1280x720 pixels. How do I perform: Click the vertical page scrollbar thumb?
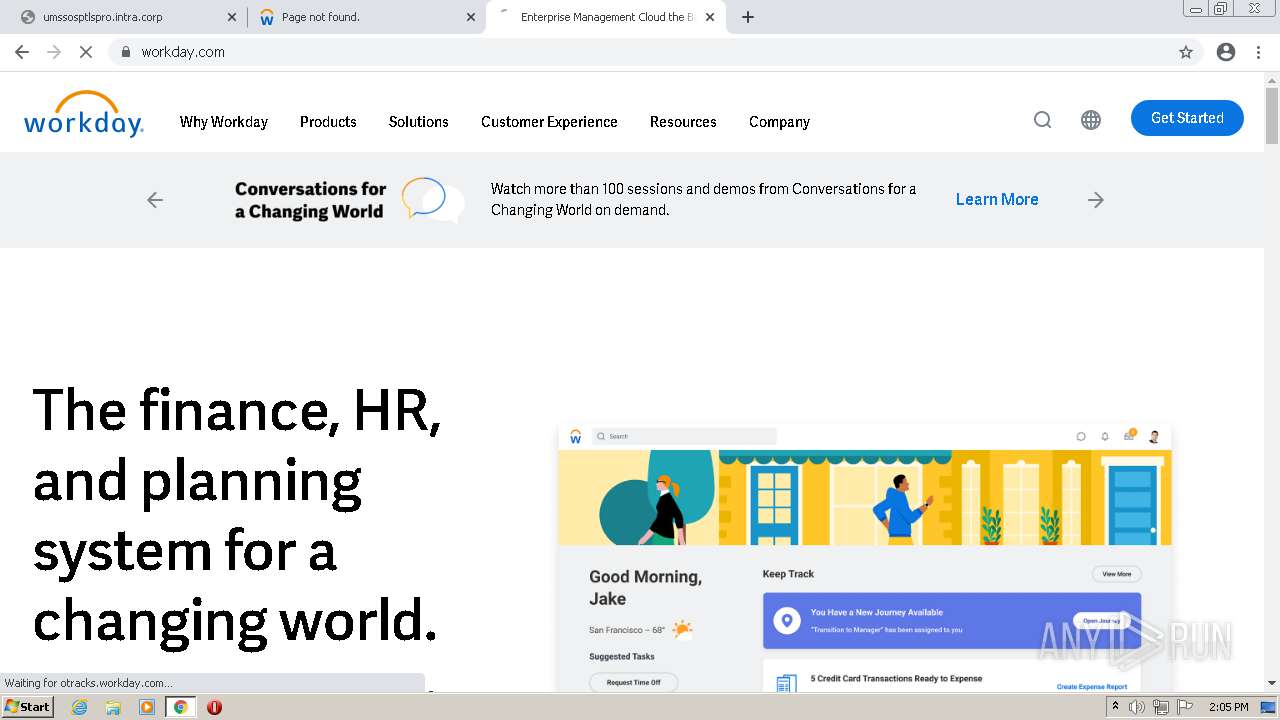pyautogui.click(x=1272, y=115)
